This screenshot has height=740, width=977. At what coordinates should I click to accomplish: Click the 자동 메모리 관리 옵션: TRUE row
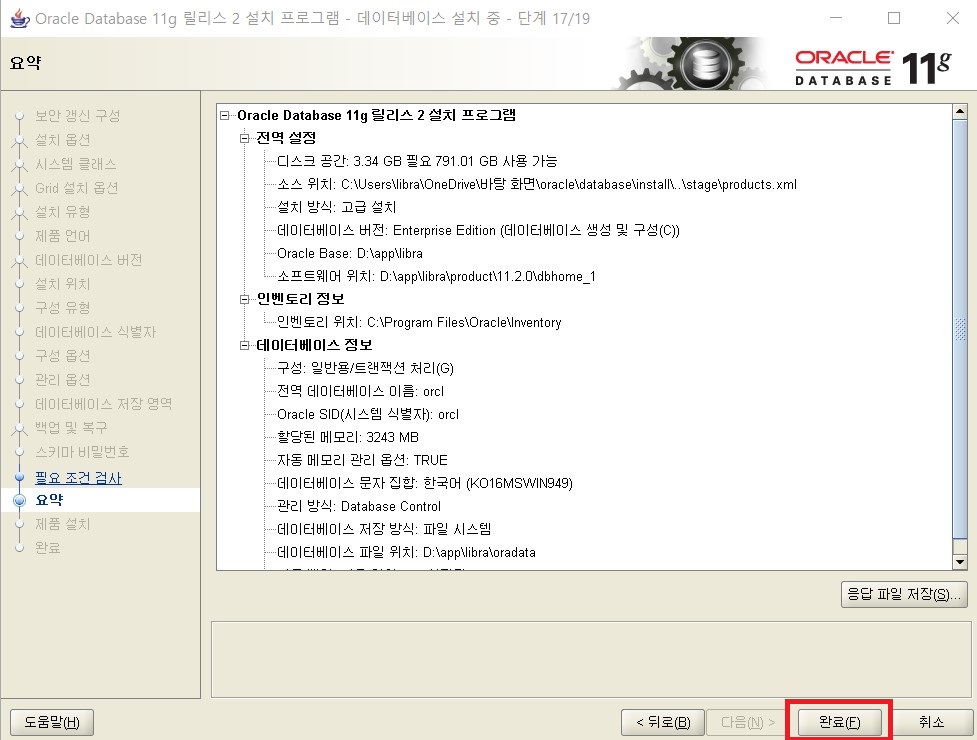pyautogui.click(x=362, y=461)
